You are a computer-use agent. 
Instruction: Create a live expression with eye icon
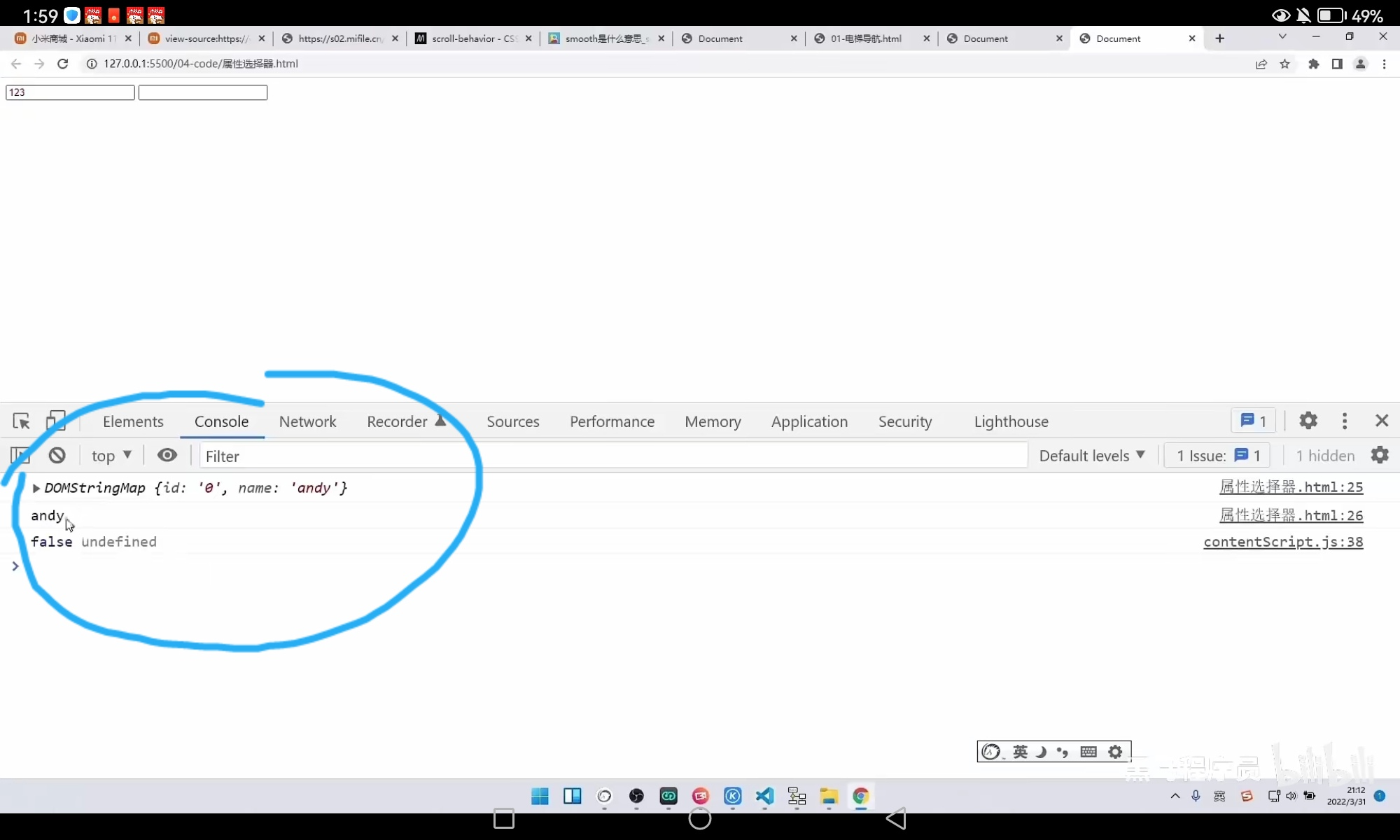(x=167, y=455)
